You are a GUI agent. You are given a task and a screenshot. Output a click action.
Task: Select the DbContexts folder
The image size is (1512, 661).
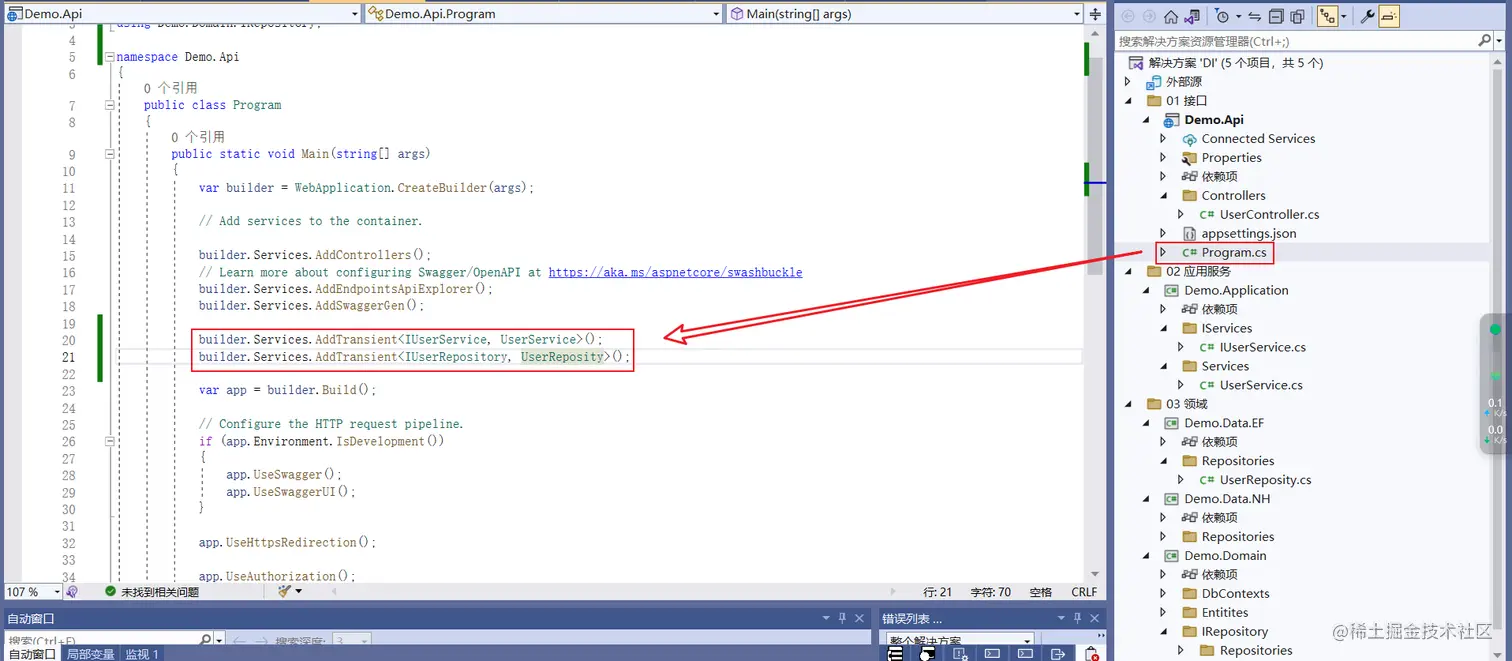click(x=1235, y=594)
